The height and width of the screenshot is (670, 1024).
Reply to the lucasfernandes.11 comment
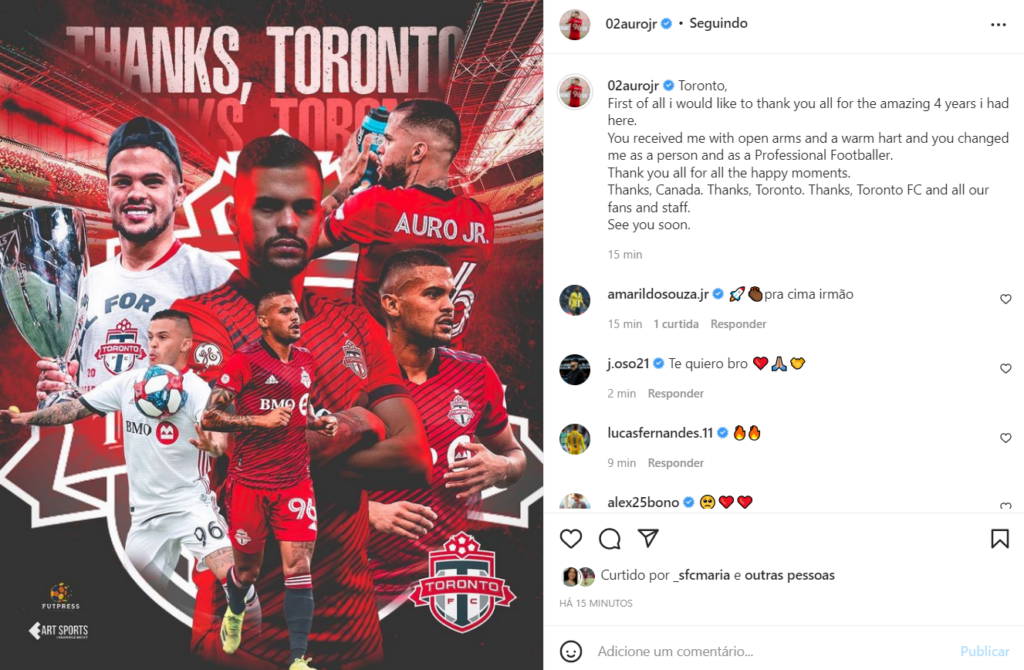click(x=675, y=462)
